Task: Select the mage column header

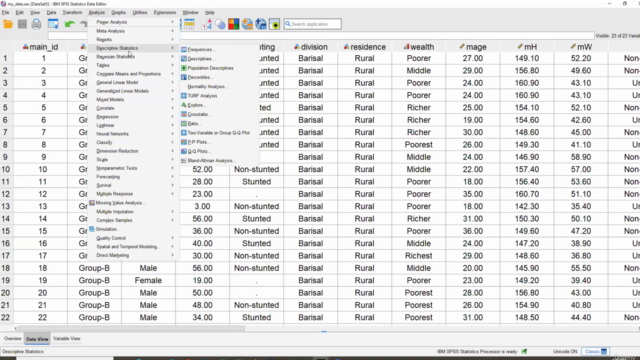Action: tap(473, 47)
